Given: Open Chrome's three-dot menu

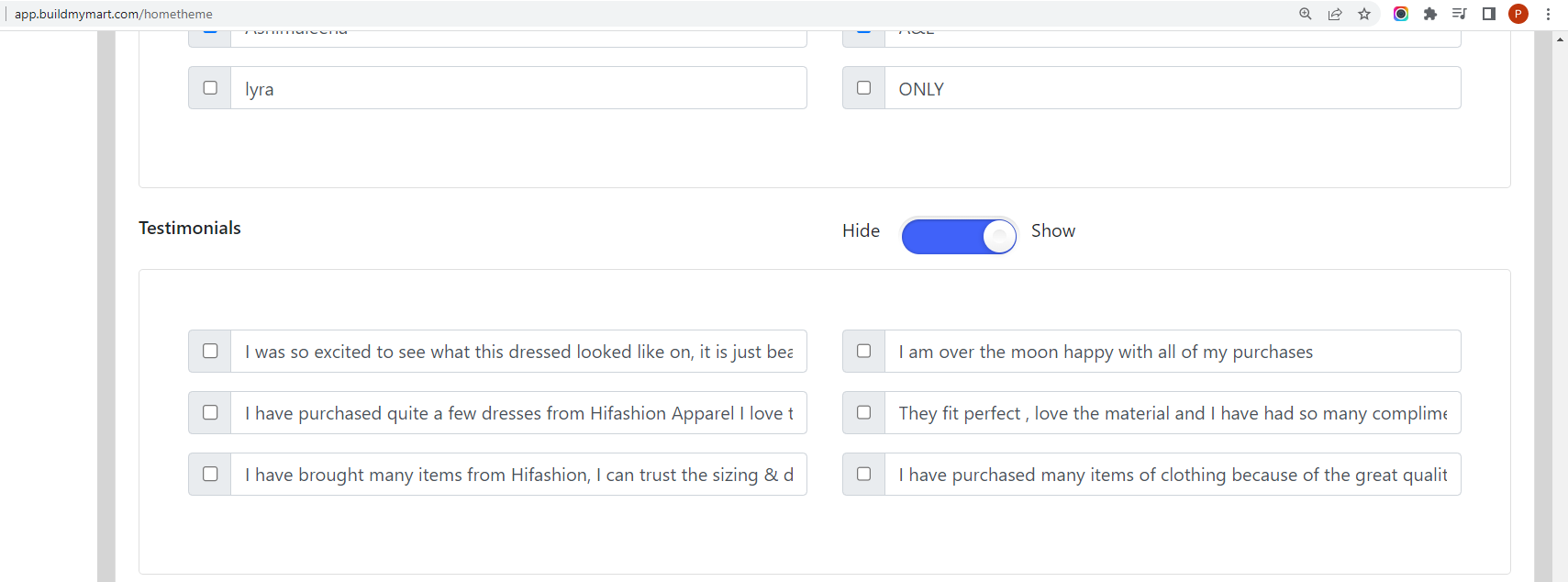Looking at the screenshot, I should [x=1548, y=14].
